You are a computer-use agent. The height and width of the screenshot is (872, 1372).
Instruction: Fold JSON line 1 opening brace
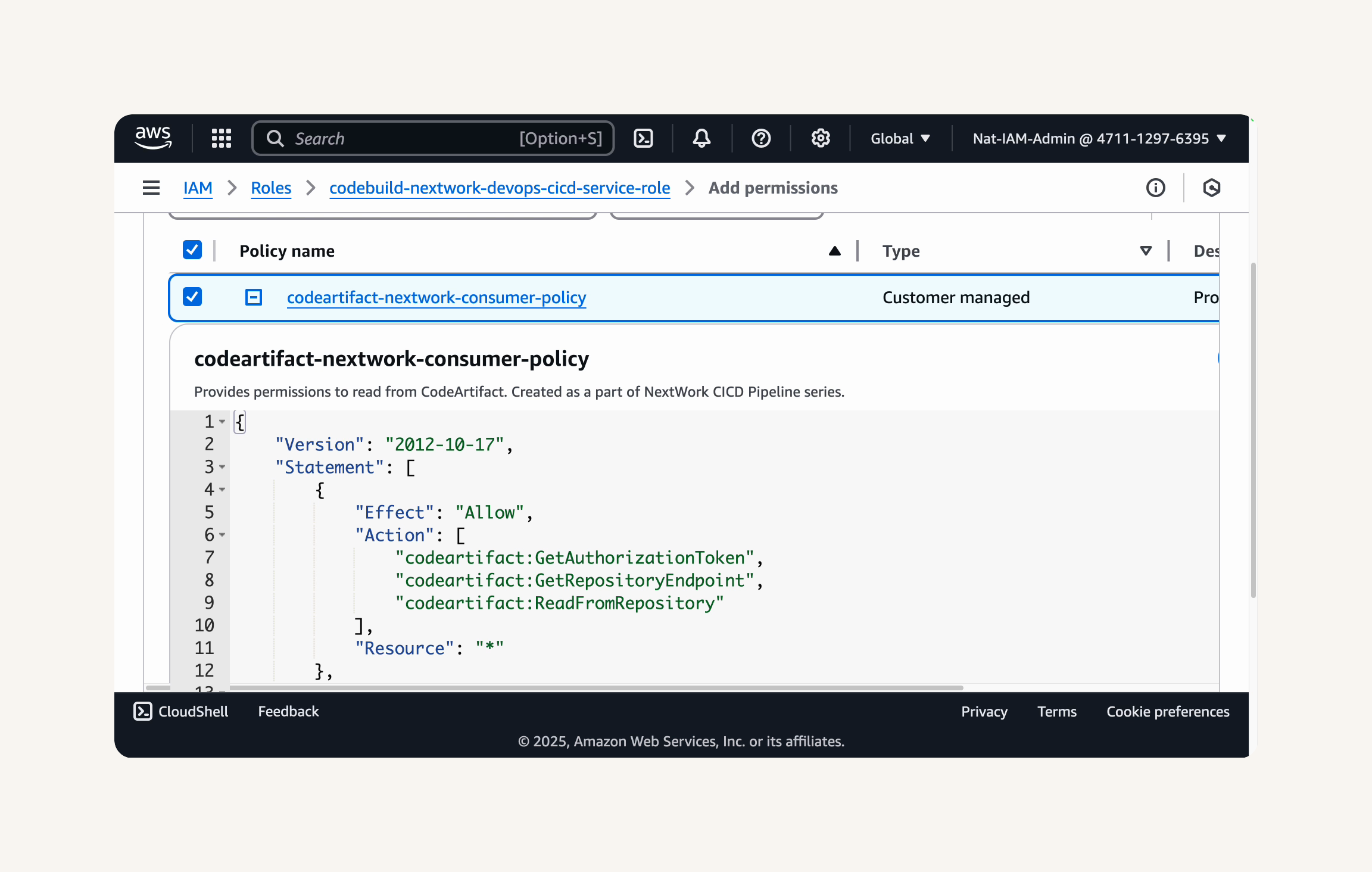222,422
